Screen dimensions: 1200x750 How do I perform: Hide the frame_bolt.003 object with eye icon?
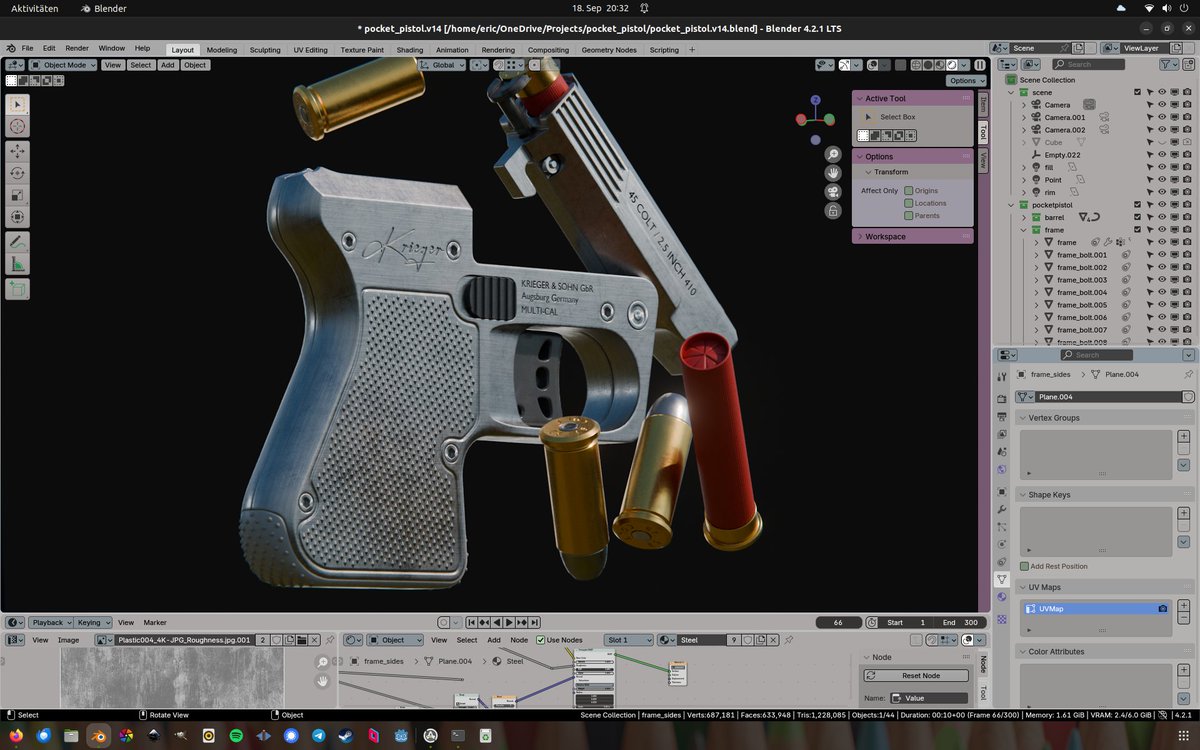click(1162, 279)
